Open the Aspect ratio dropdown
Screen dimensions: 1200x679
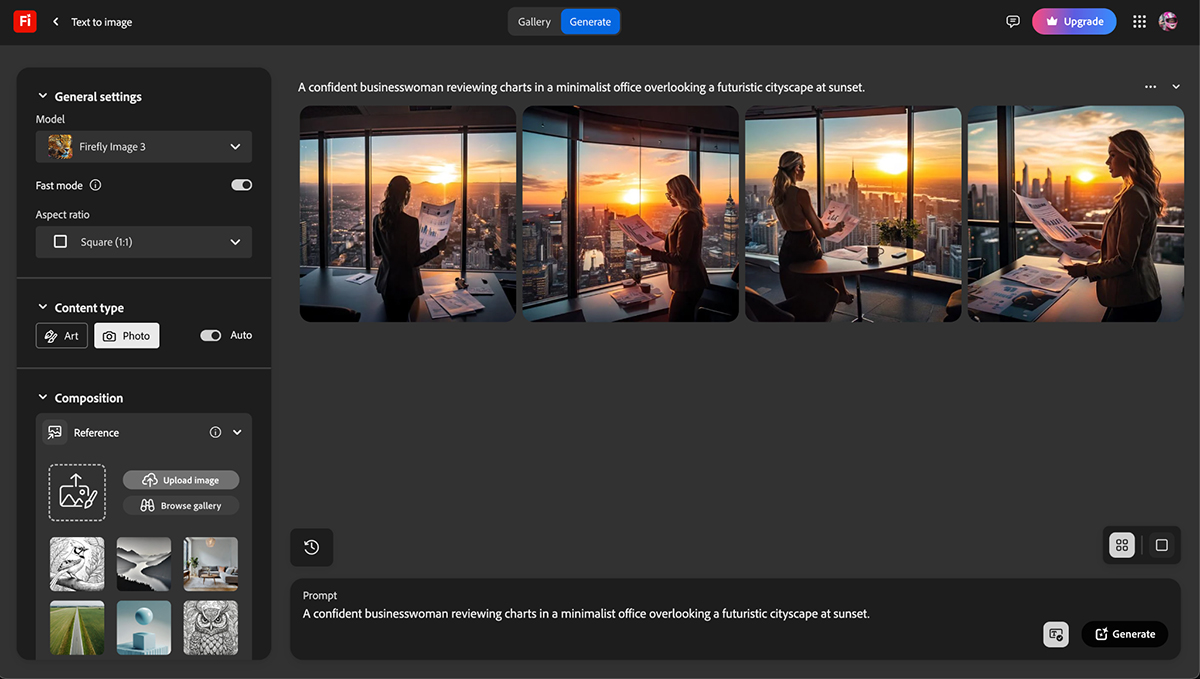point(143,241)
